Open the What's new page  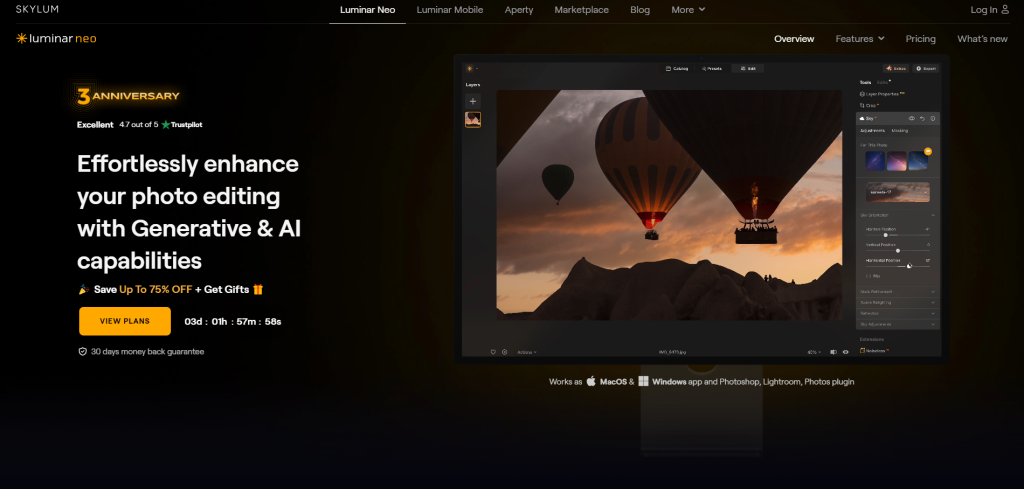pos(982,39)
